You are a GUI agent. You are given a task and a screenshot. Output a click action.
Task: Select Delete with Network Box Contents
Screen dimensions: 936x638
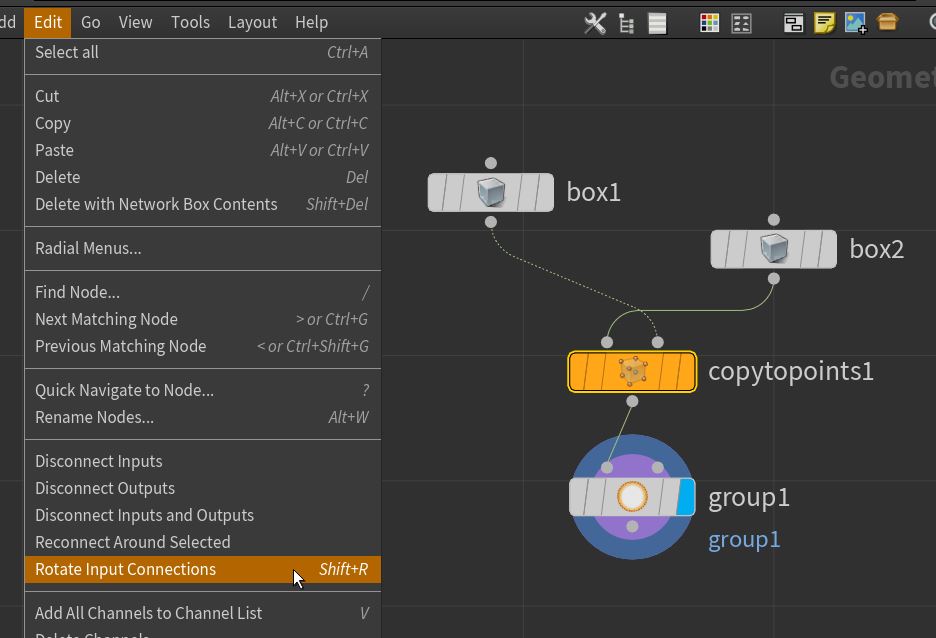[x=202, y=204]
